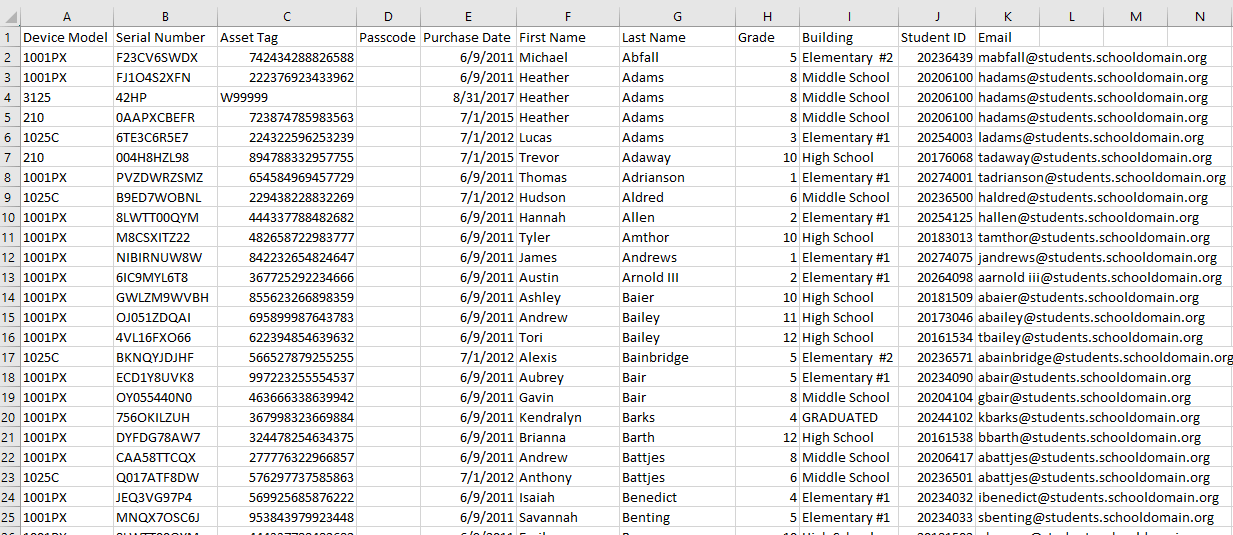Select row 17 header

[x=10, y=357]
